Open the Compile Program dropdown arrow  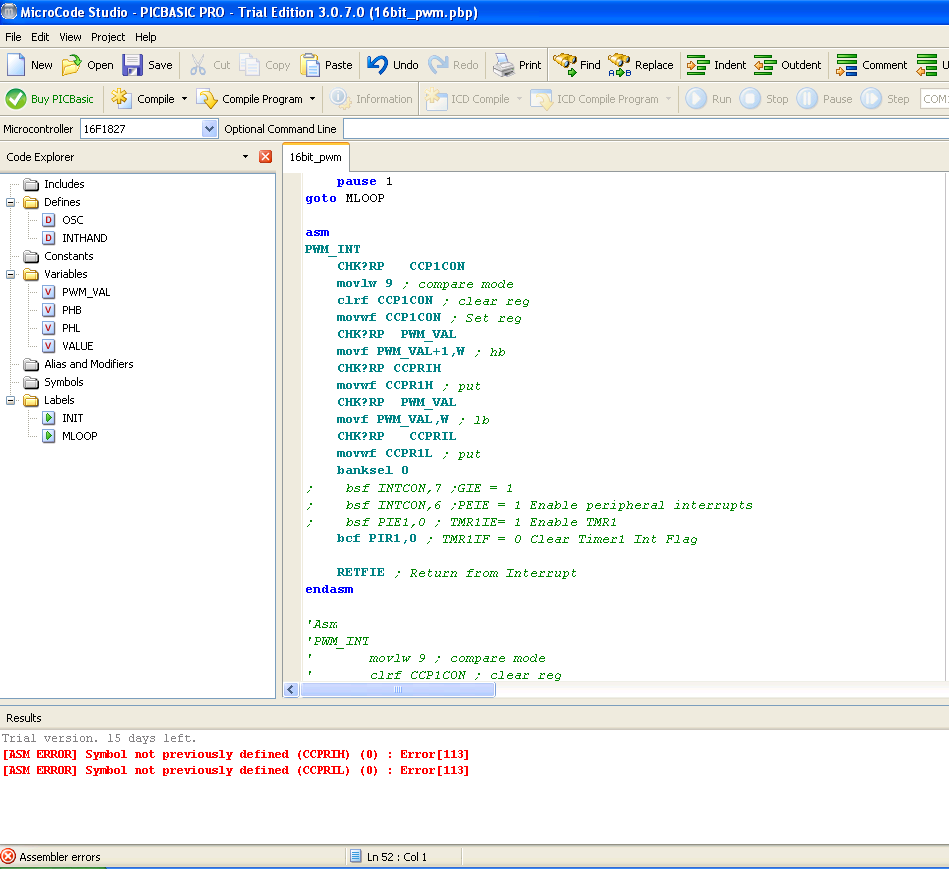click(x=312, y=99)
